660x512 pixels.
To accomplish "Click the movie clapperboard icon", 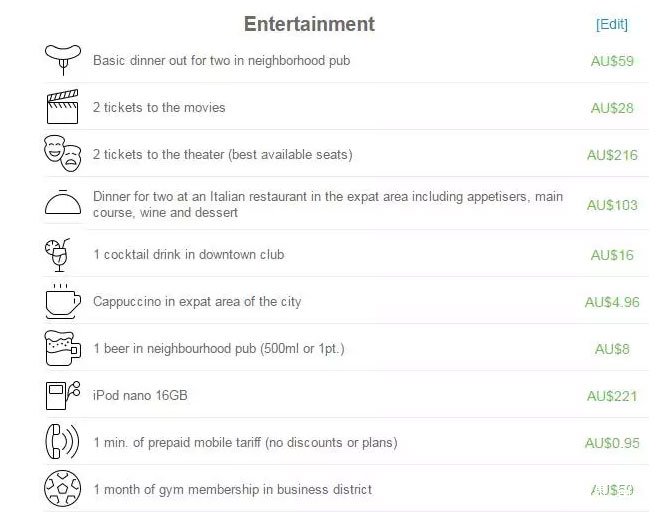I will [62, 107].
